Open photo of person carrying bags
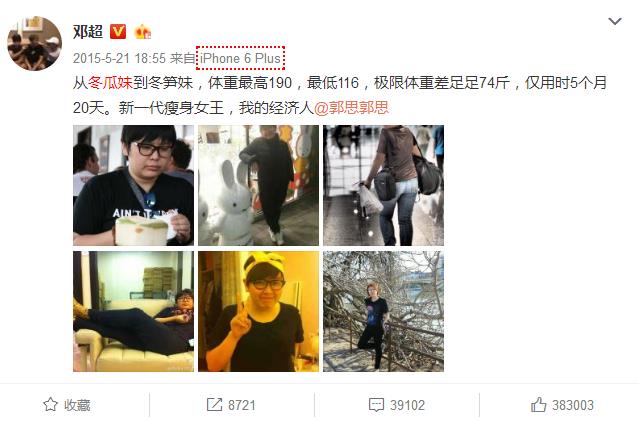639x421 pixels. [x=383, y=185]
